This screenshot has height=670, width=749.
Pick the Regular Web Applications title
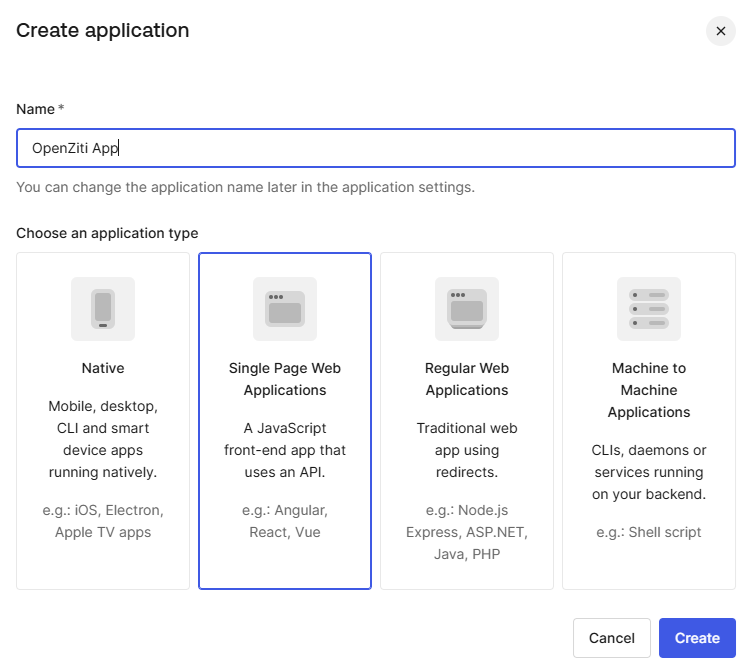(467, 379)
